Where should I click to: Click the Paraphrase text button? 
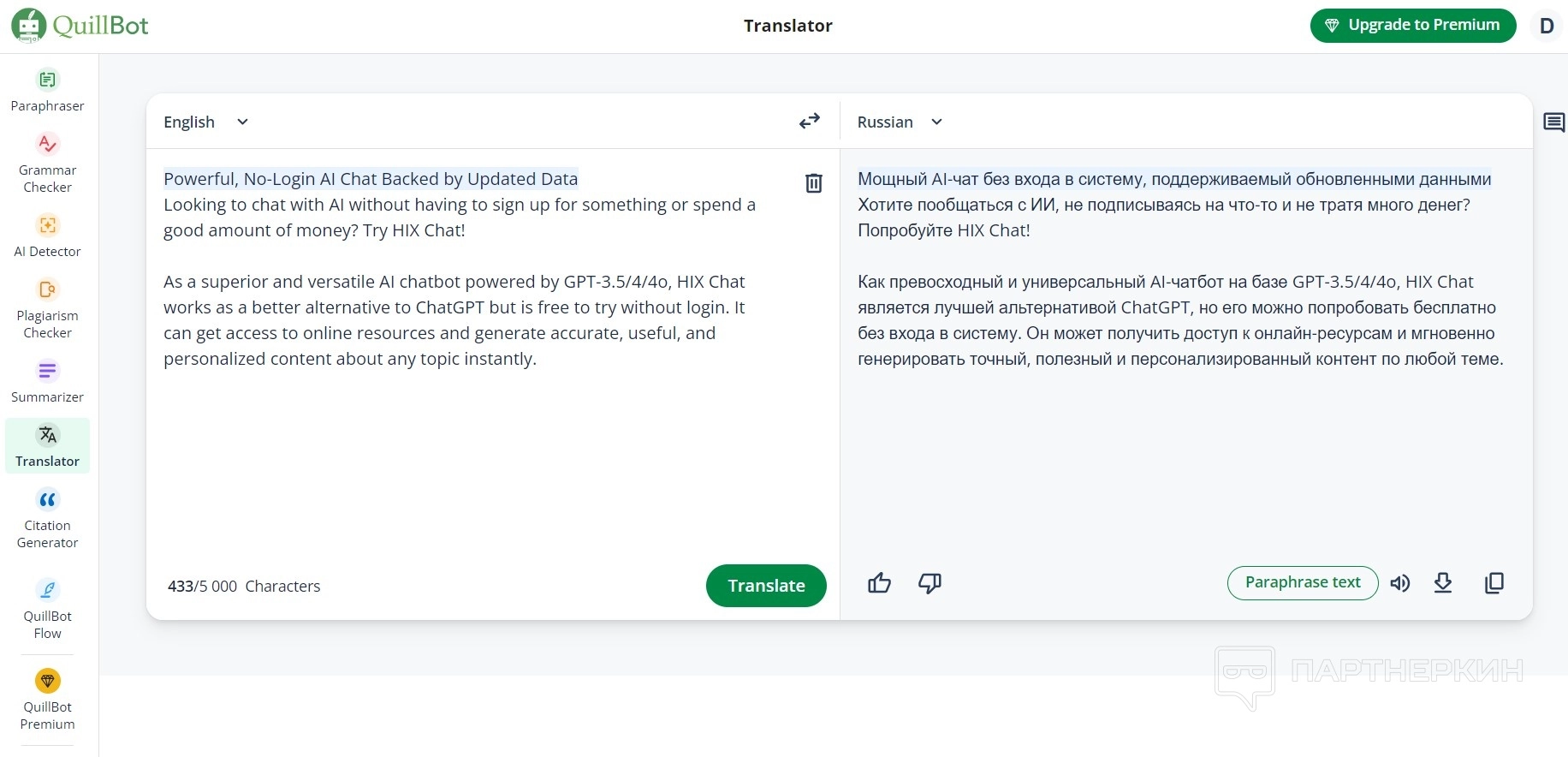(x=1302, y=582)
